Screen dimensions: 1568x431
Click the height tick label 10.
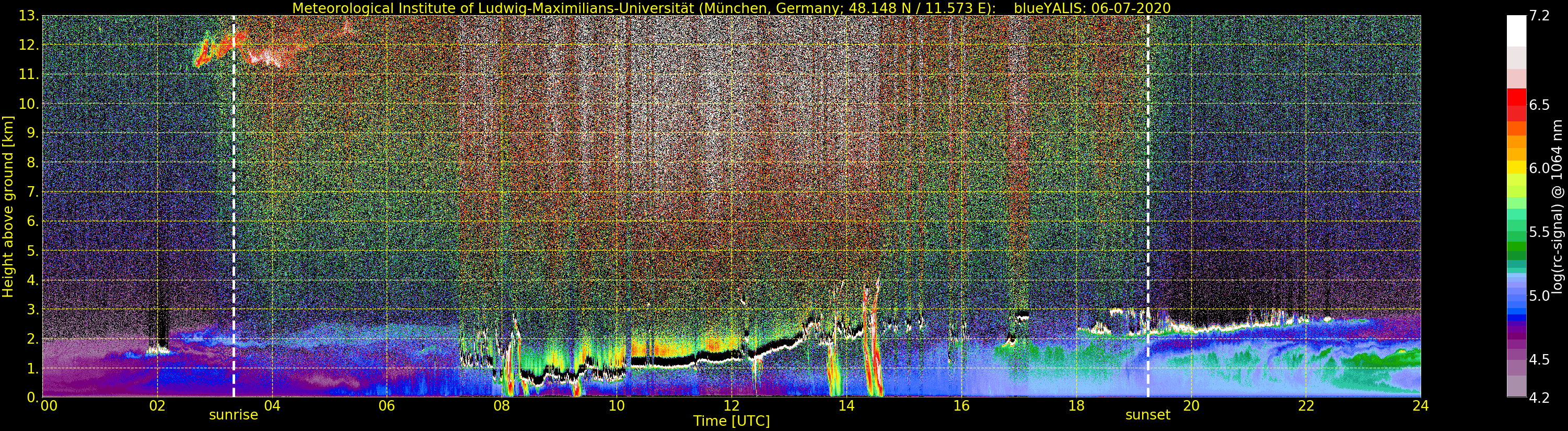pyautogui.click(x=29, y=104)
